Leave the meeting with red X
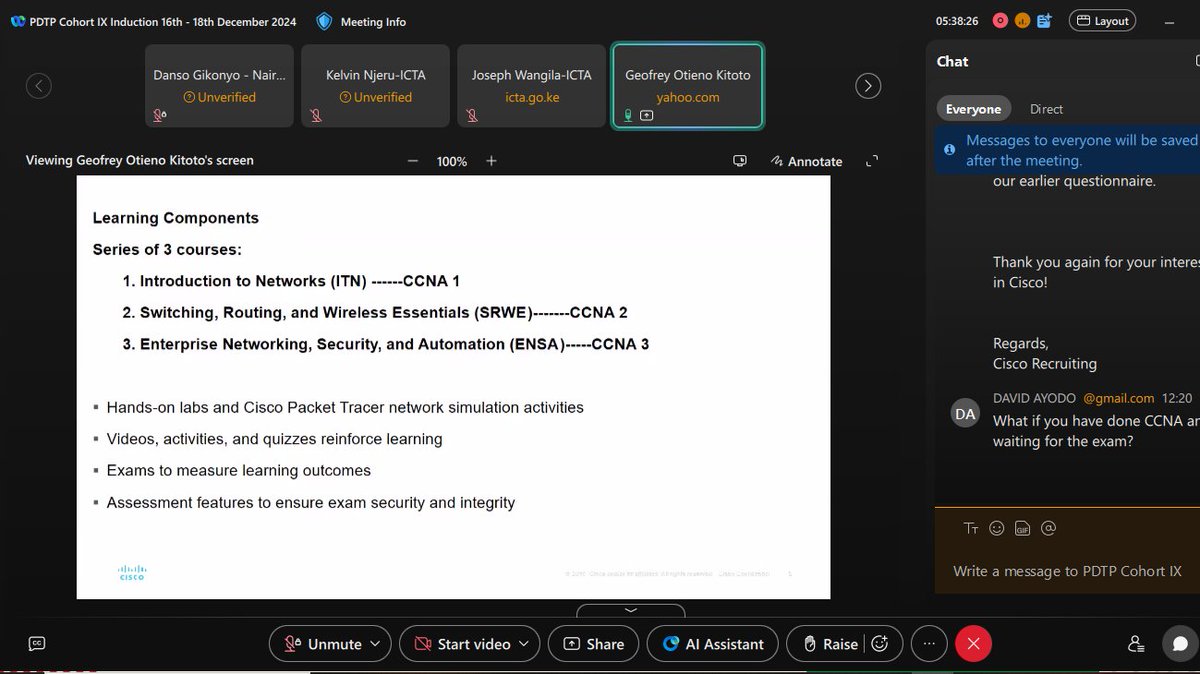 pyautogui.click(x=975, y=644)
